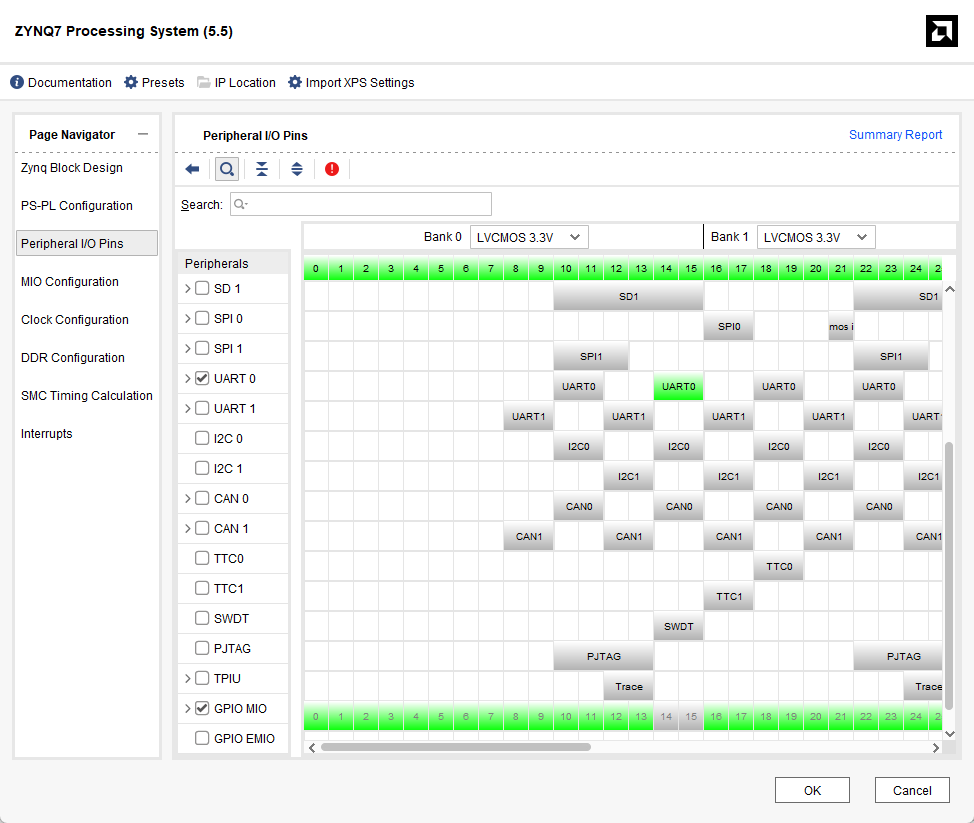The image size is (974, 823).
Task: Click the horizontal scrollbar thumb
Action: [455, 747]
